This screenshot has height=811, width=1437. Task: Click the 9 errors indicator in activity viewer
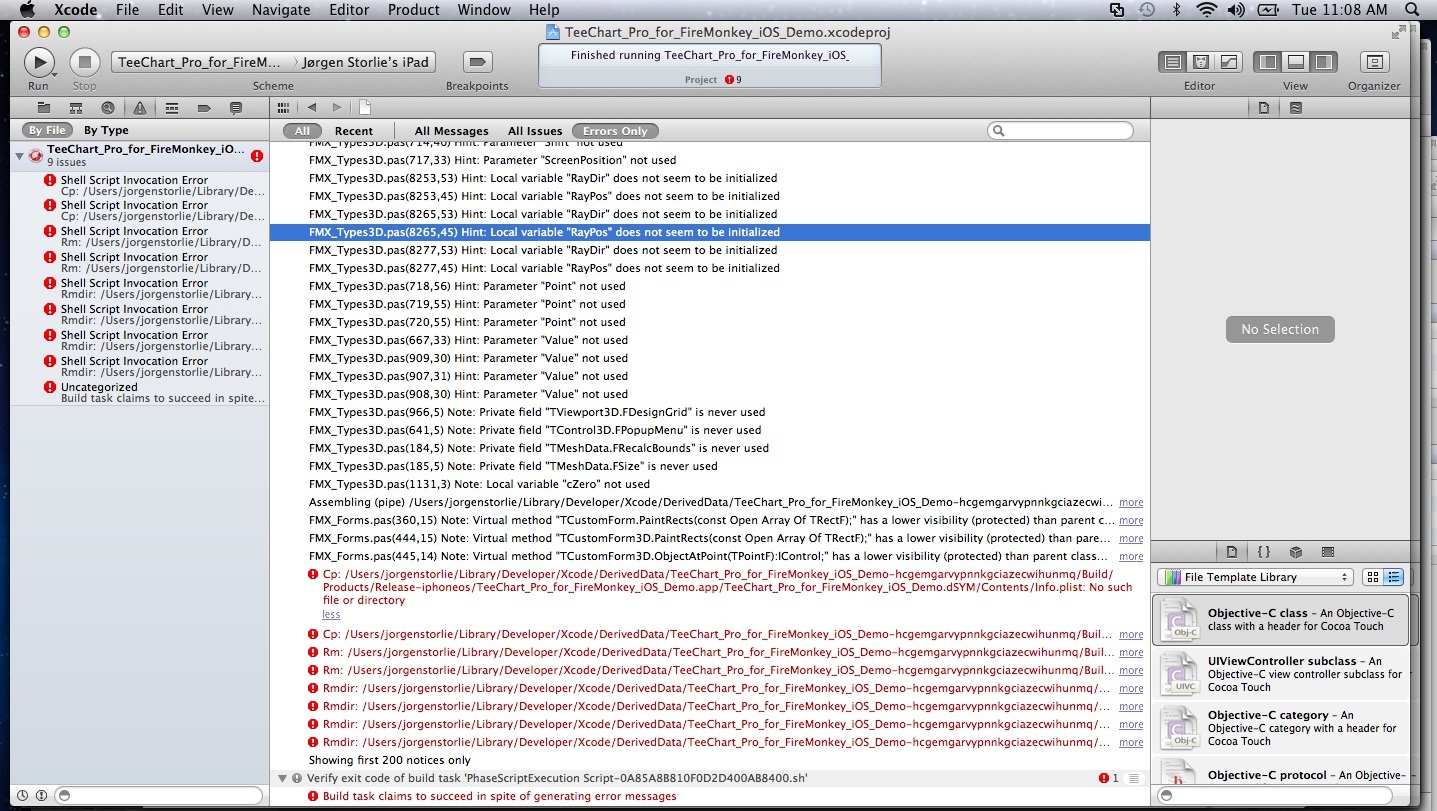734,80
